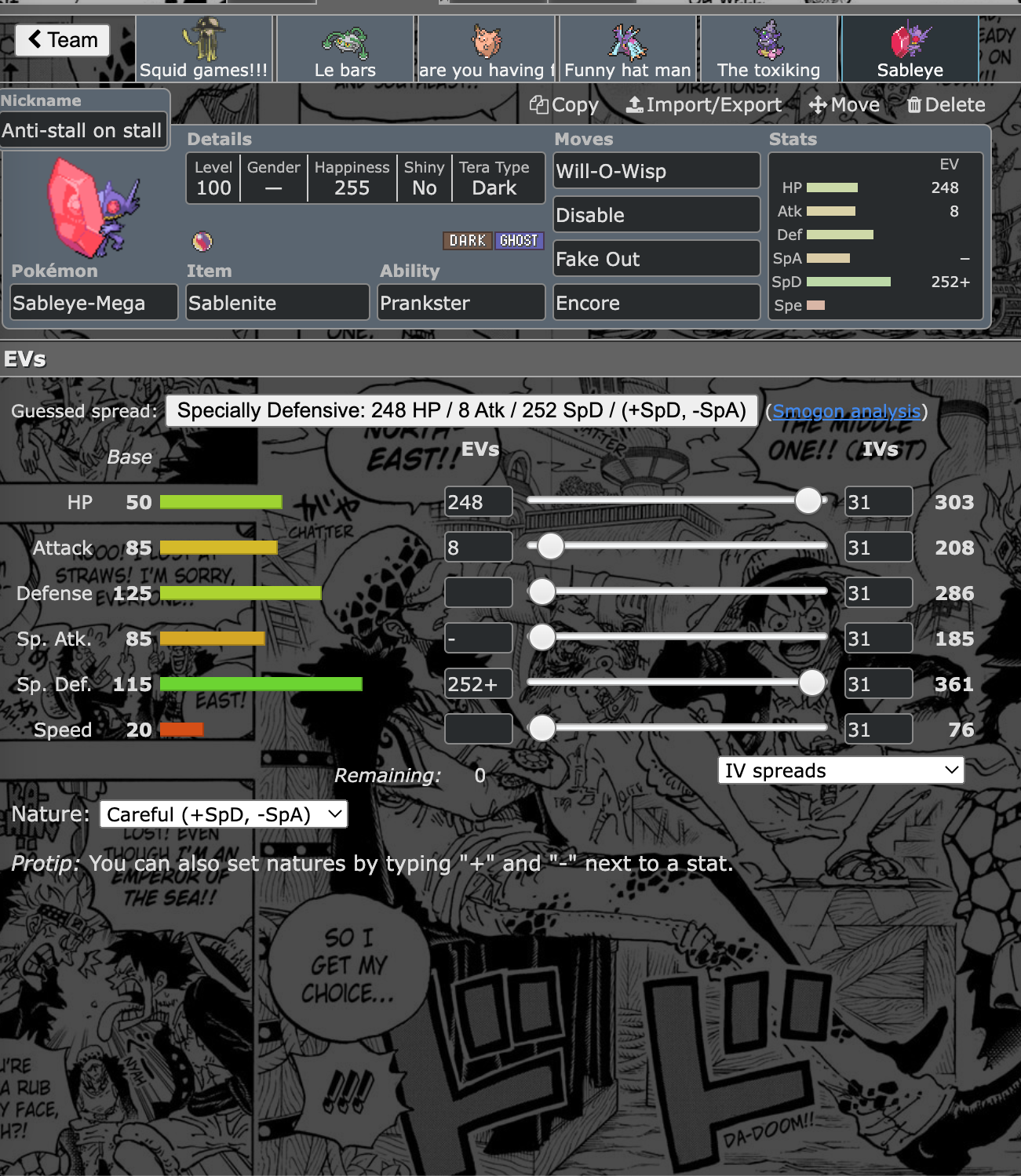This screenshot has width=1021, height=1176.
Task: Click the Move button
Action: 844,105
